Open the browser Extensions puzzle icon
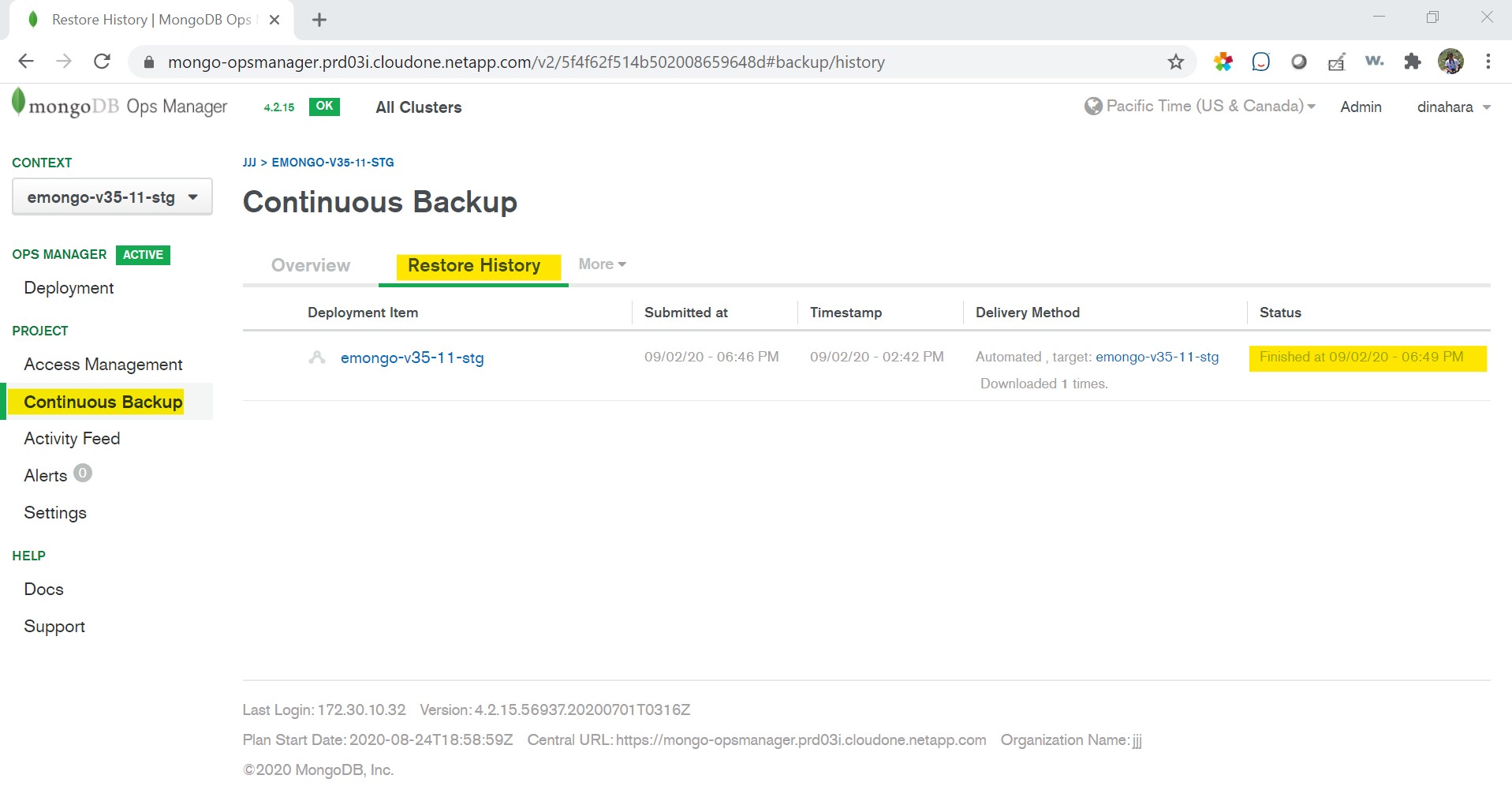The image size is (1512, 805). [x=1412, y=62]
